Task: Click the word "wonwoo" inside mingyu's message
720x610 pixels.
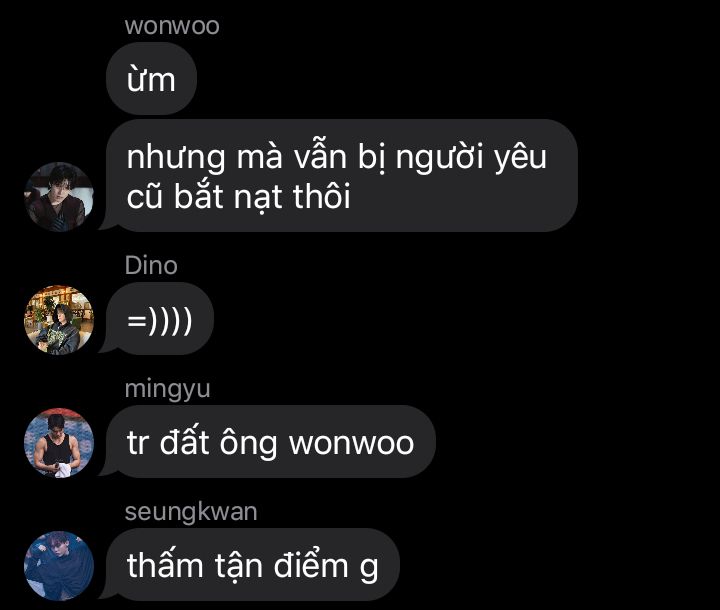Action: pos(352,443)
